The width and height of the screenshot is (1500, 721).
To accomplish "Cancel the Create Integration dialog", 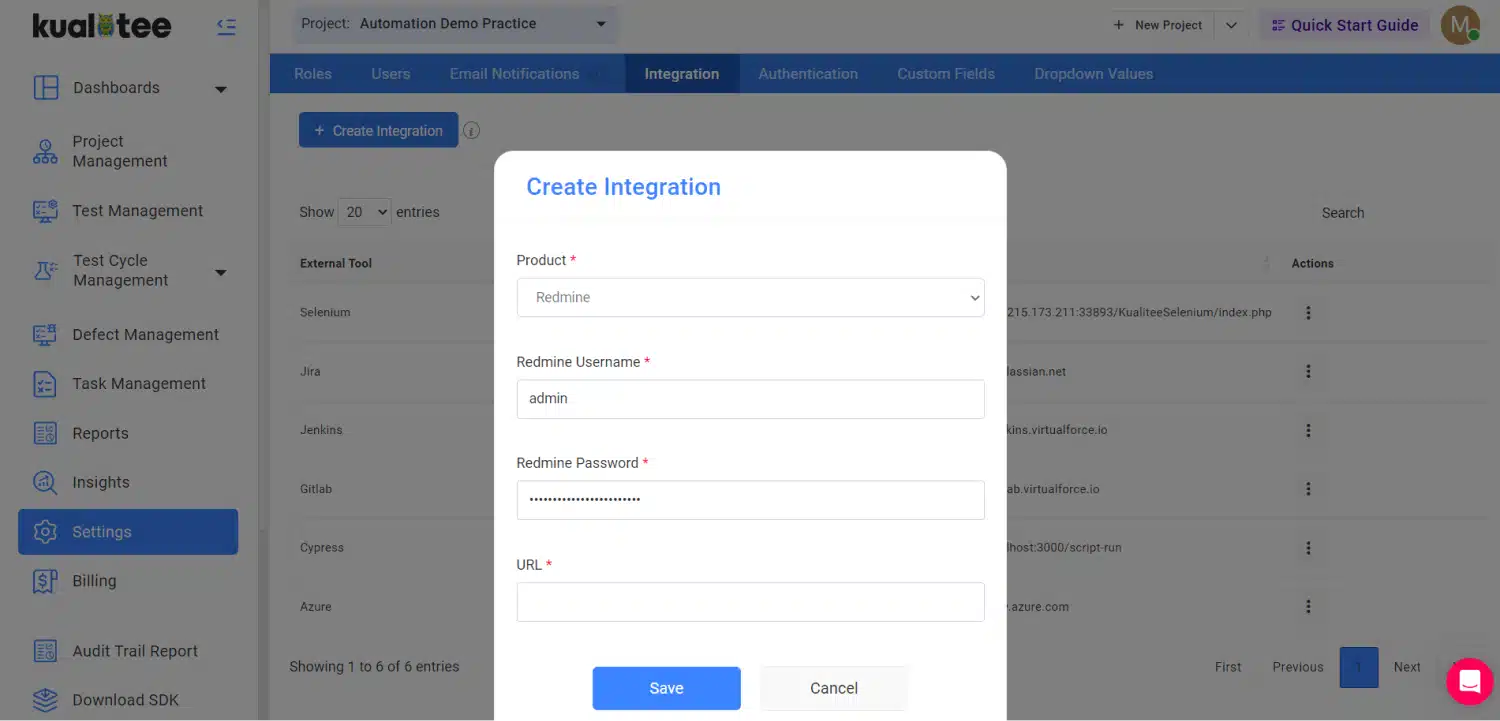I will (x=833, y=688).
